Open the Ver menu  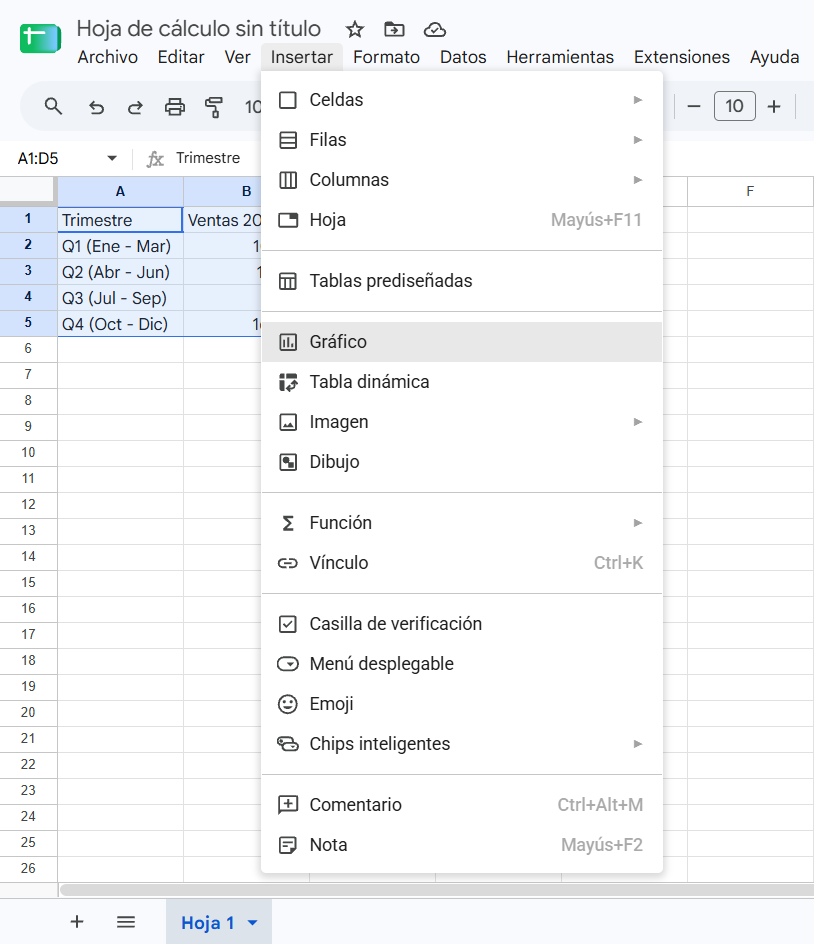tap(237, 57)
